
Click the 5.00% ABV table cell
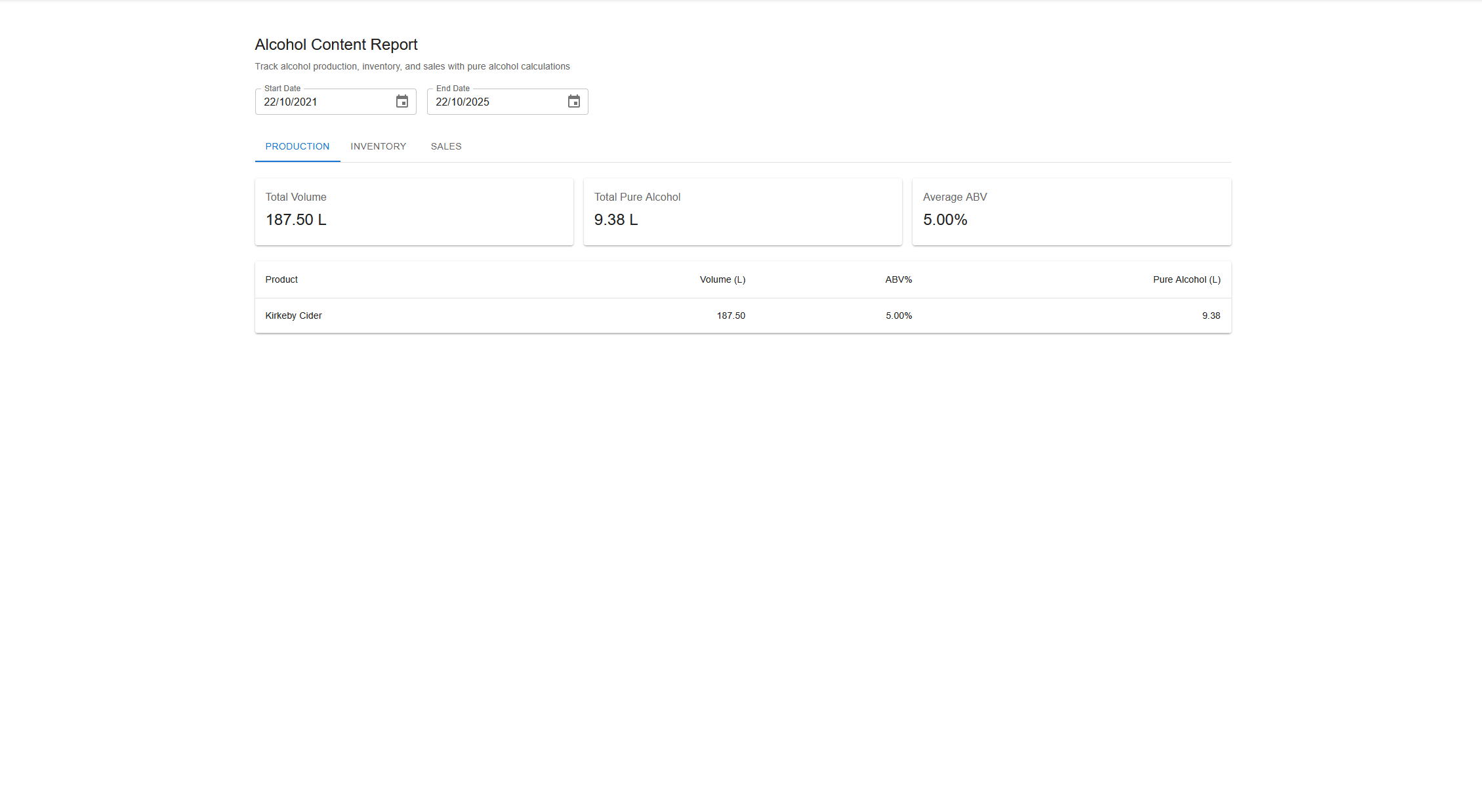[x=898, y=315]
